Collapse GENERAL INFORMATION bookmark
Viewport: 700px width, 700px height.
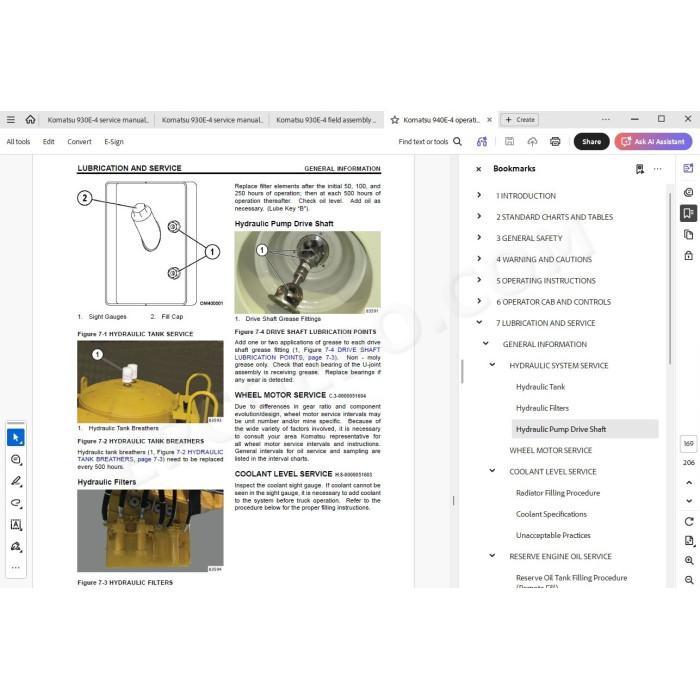pyautogui.click(x=486, y=343)
